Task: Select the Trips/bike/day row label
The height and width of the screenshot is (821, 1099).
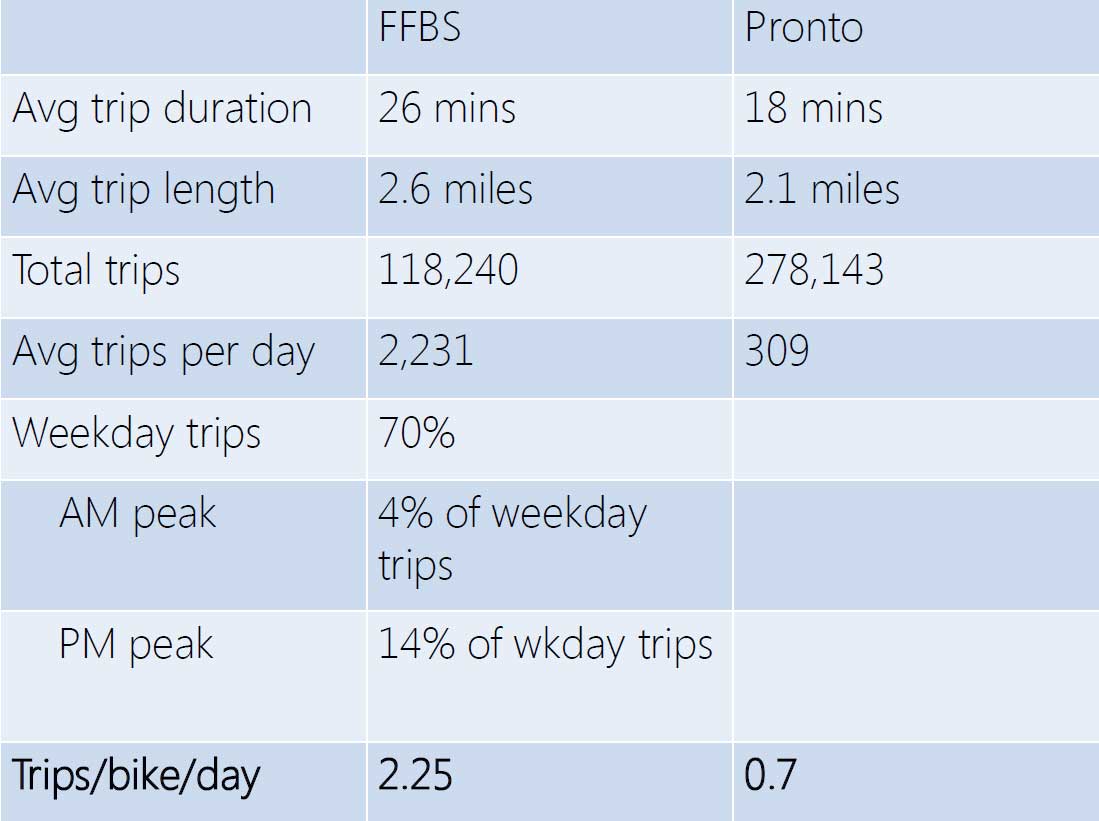Action: 136,777
